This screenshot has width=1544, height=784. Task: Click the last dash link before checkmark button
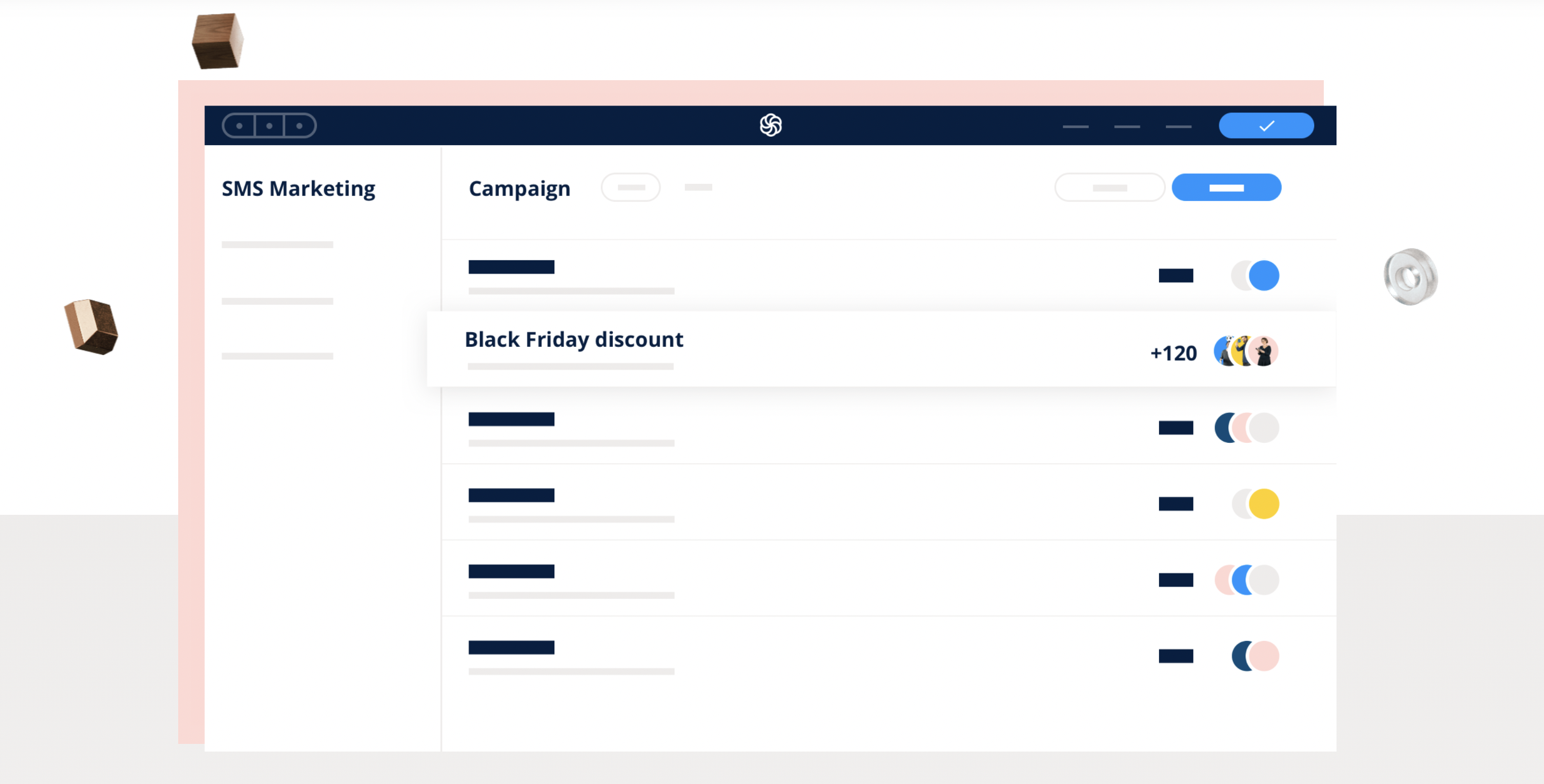tap(1178, 127)
